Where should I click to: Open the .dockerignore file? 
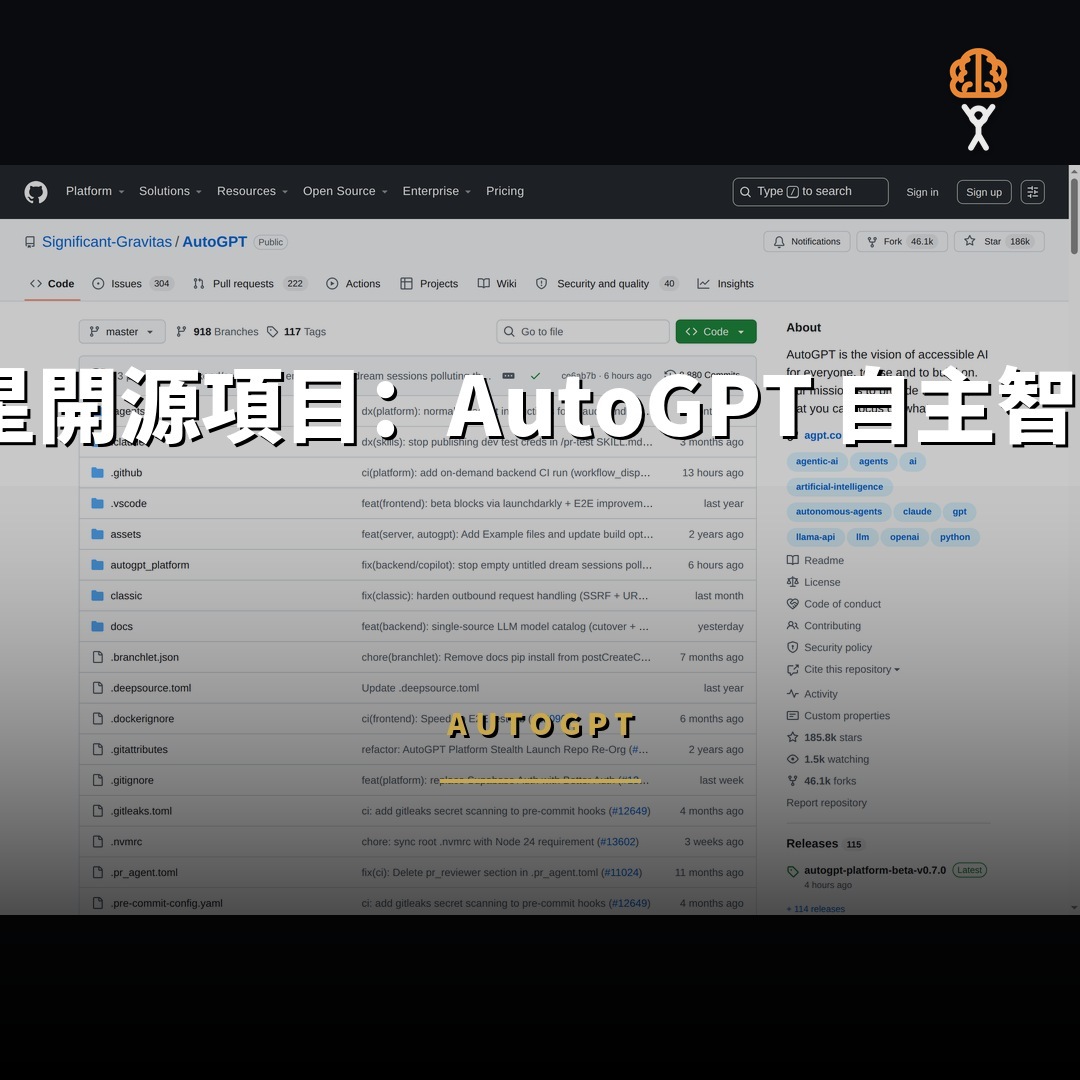click(142, 719)
